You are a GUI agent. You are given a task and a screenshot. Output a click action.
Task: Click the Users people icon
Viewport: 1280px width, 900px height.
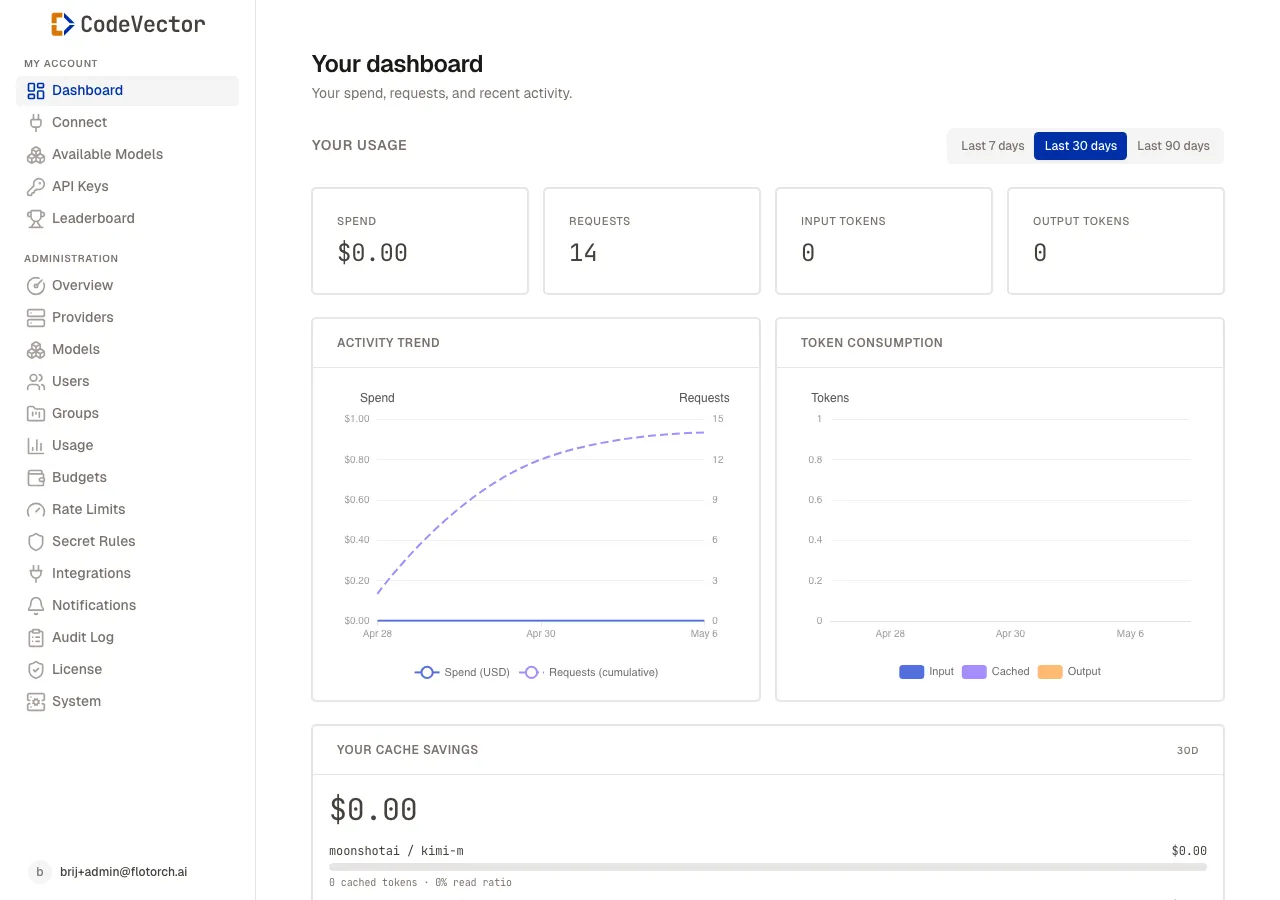[x=36, y=382]
